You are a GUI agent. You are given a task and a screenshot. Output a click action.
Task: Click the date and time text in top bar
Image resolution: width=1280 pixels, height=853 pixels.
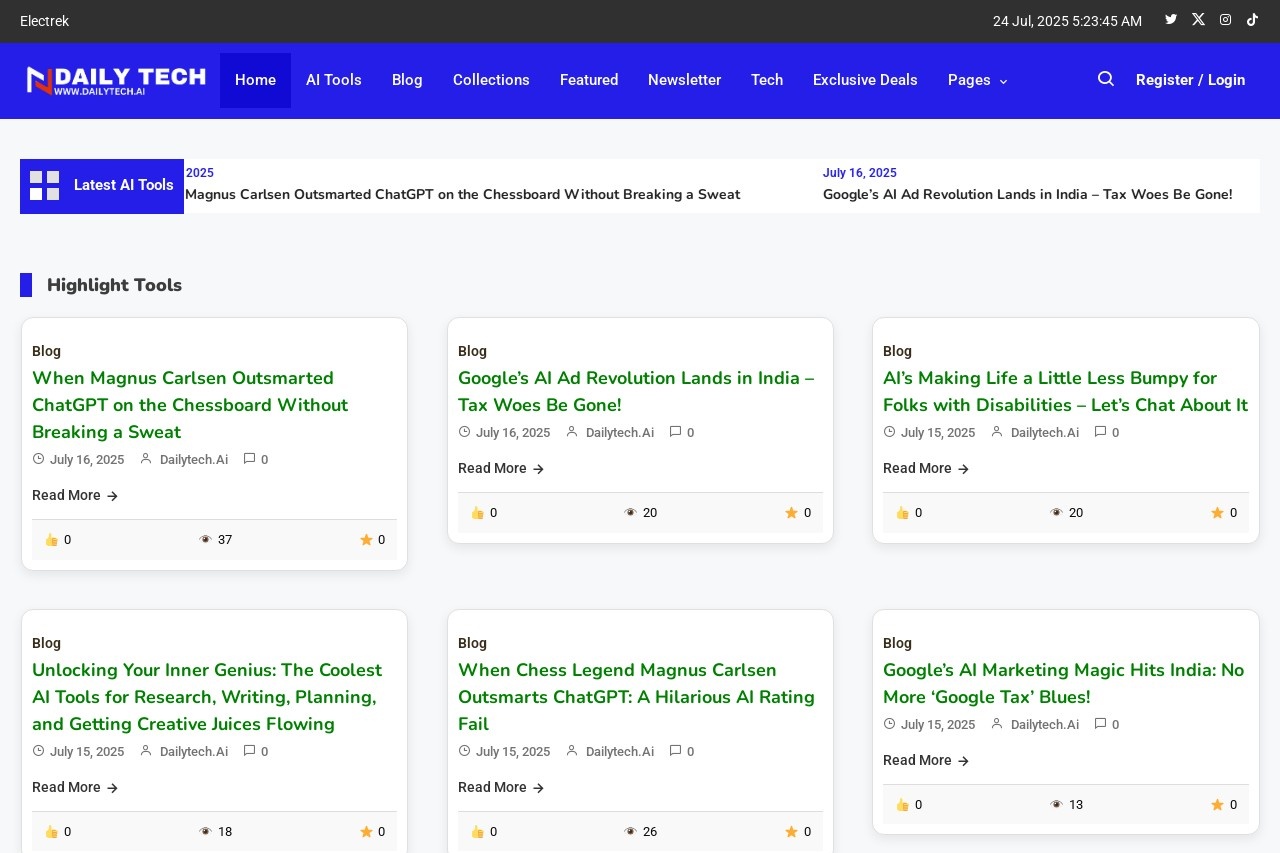click(1067, 21)
